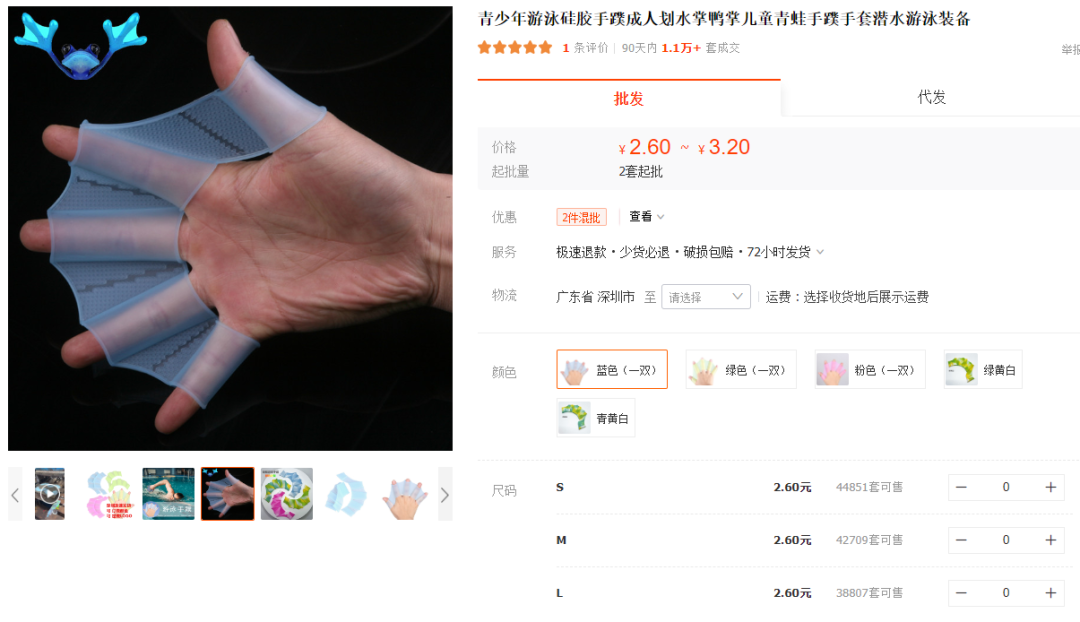Increase size M quantity with plus
Image resolution: width=1080 pixels, height=622 pixels.
tap(1050, 540)
